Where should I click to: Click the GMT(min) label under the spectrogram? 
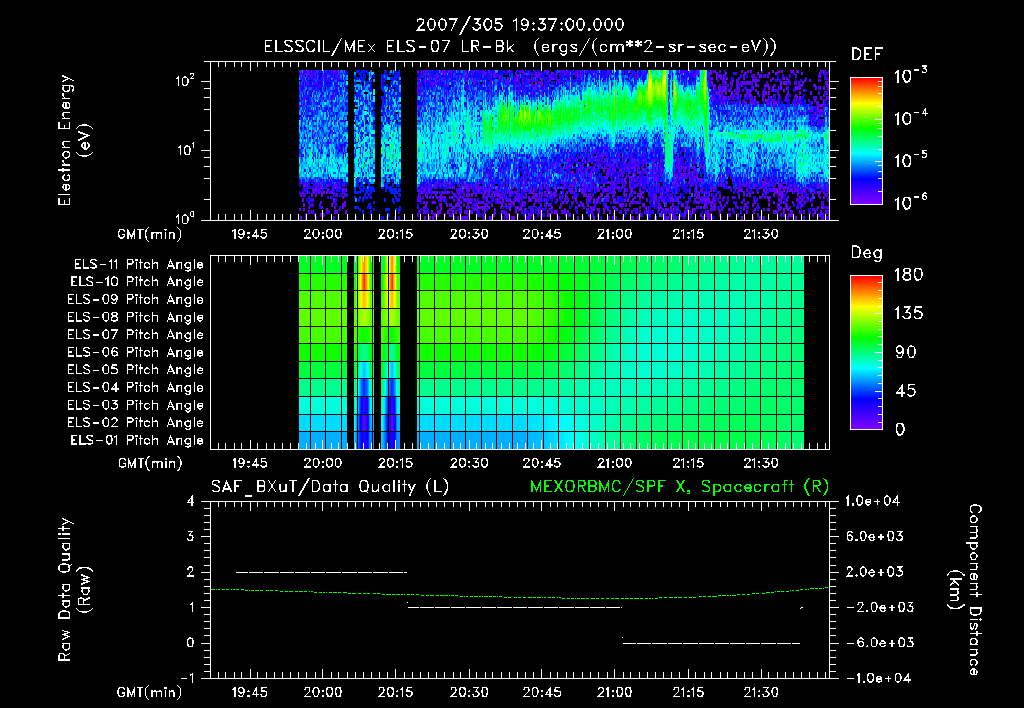(x=150, y=234)
